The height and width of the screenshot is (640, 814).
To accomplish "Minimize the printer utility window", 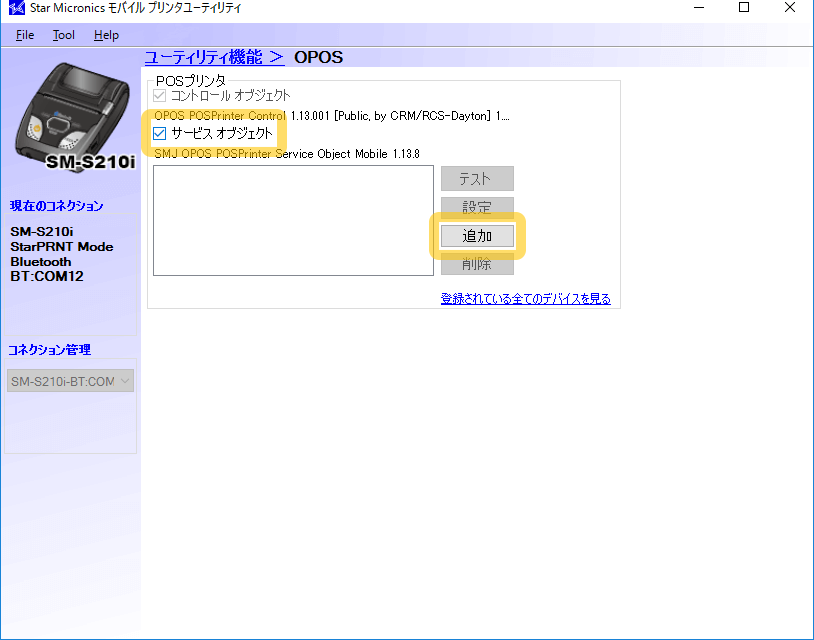I will (x=698, y=9).
